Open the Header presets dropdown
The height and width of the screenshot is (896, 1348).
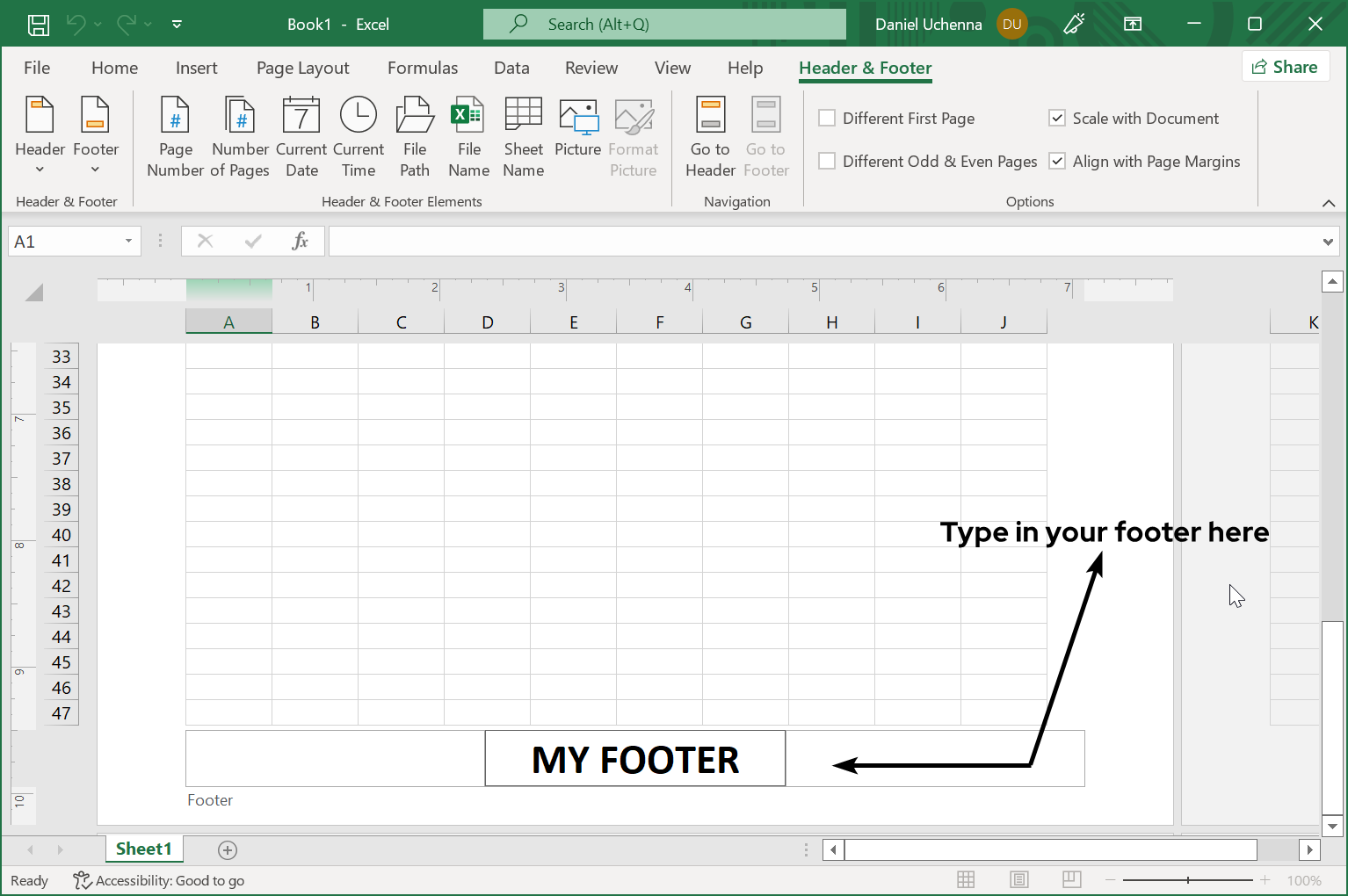pos(40,136)
